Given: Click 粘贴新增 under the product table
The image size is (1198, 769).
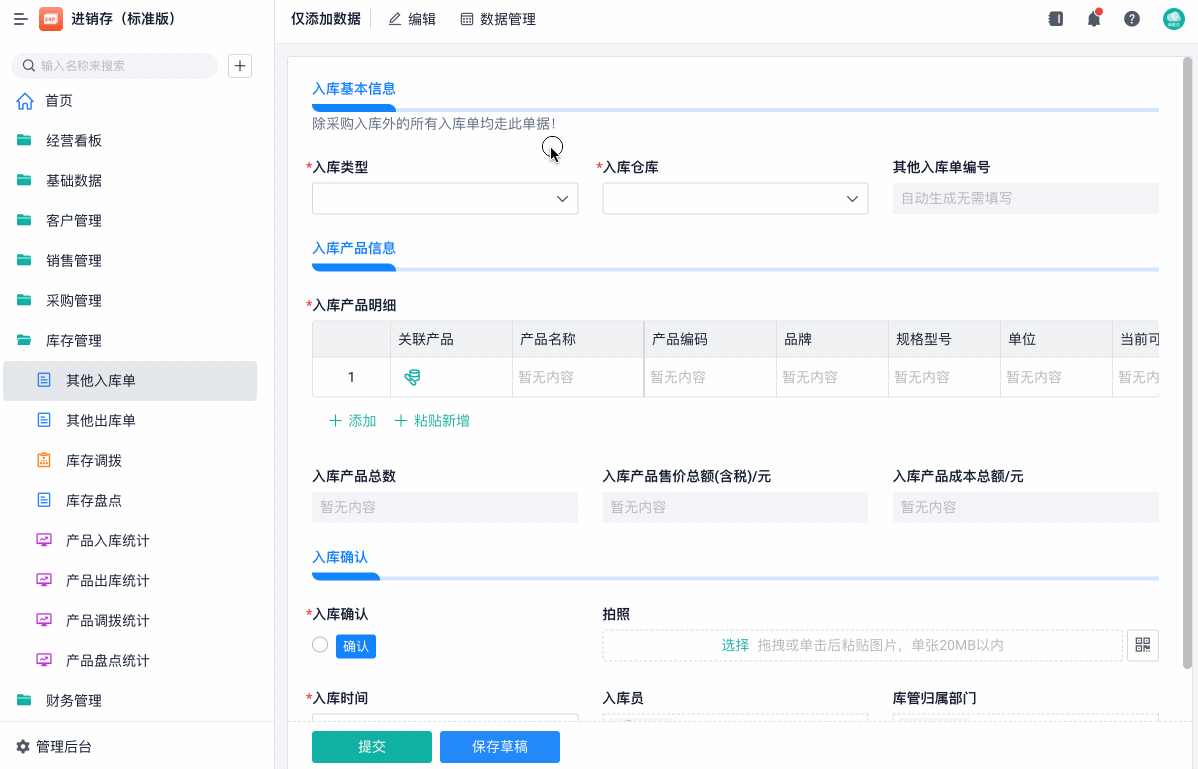Looking at the screenshot, I should pos(432,421).
